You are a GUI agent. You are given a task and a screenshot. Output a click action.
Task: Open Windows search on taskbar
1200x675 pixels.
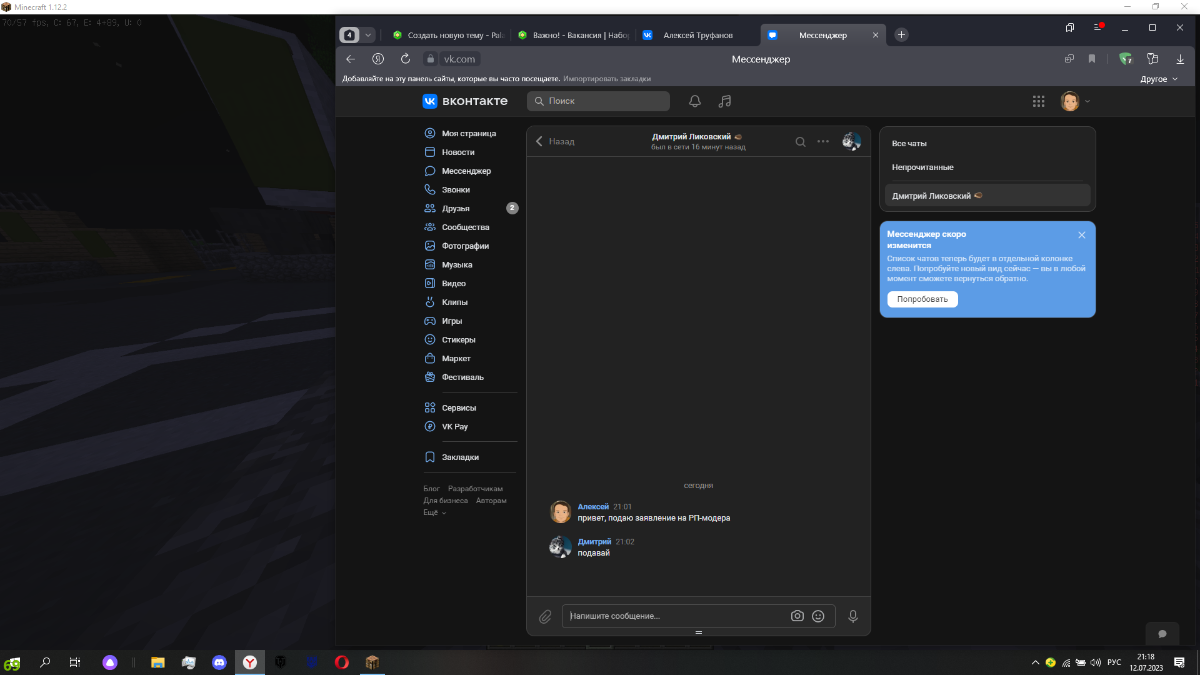click(44, 662)
